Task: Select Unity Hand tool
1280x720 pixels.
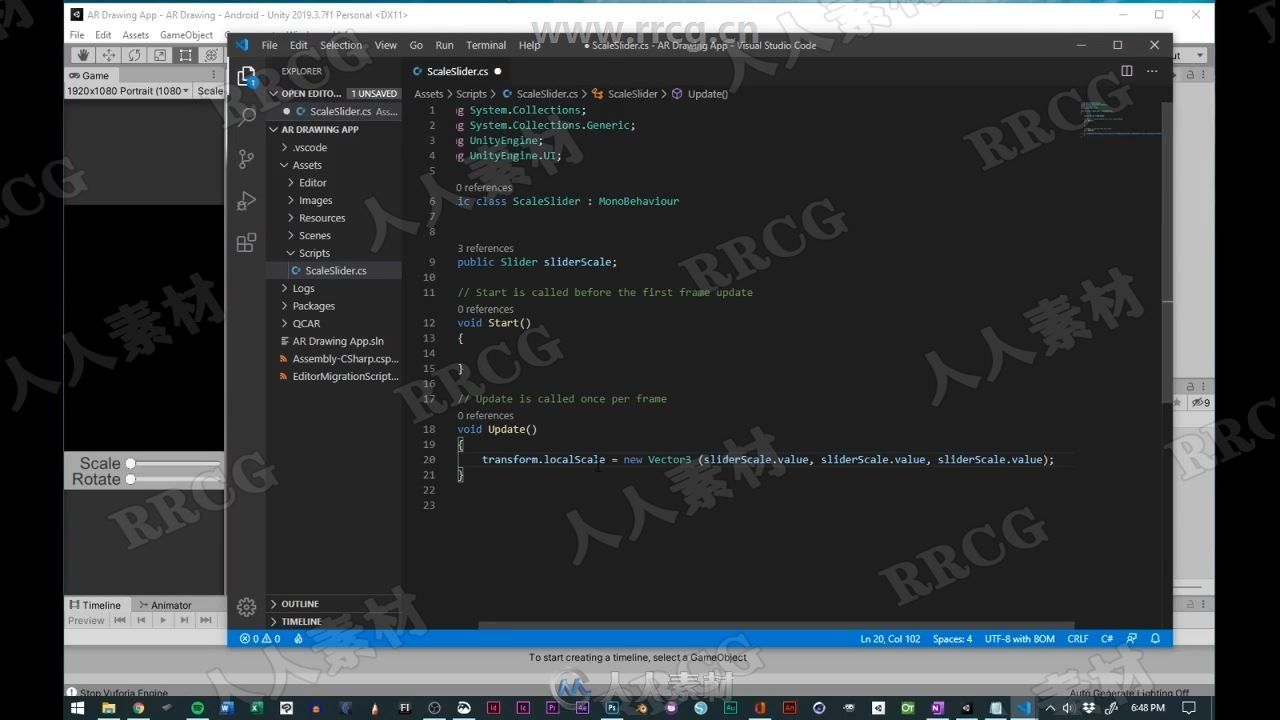Action: [83, 55]
